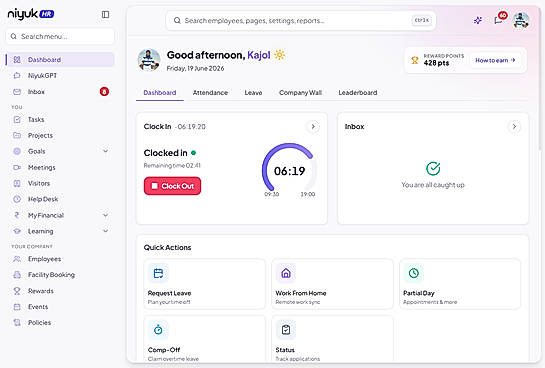Click the sun icon beside Kajol
545x368 pixels.
tap(280, 55)
